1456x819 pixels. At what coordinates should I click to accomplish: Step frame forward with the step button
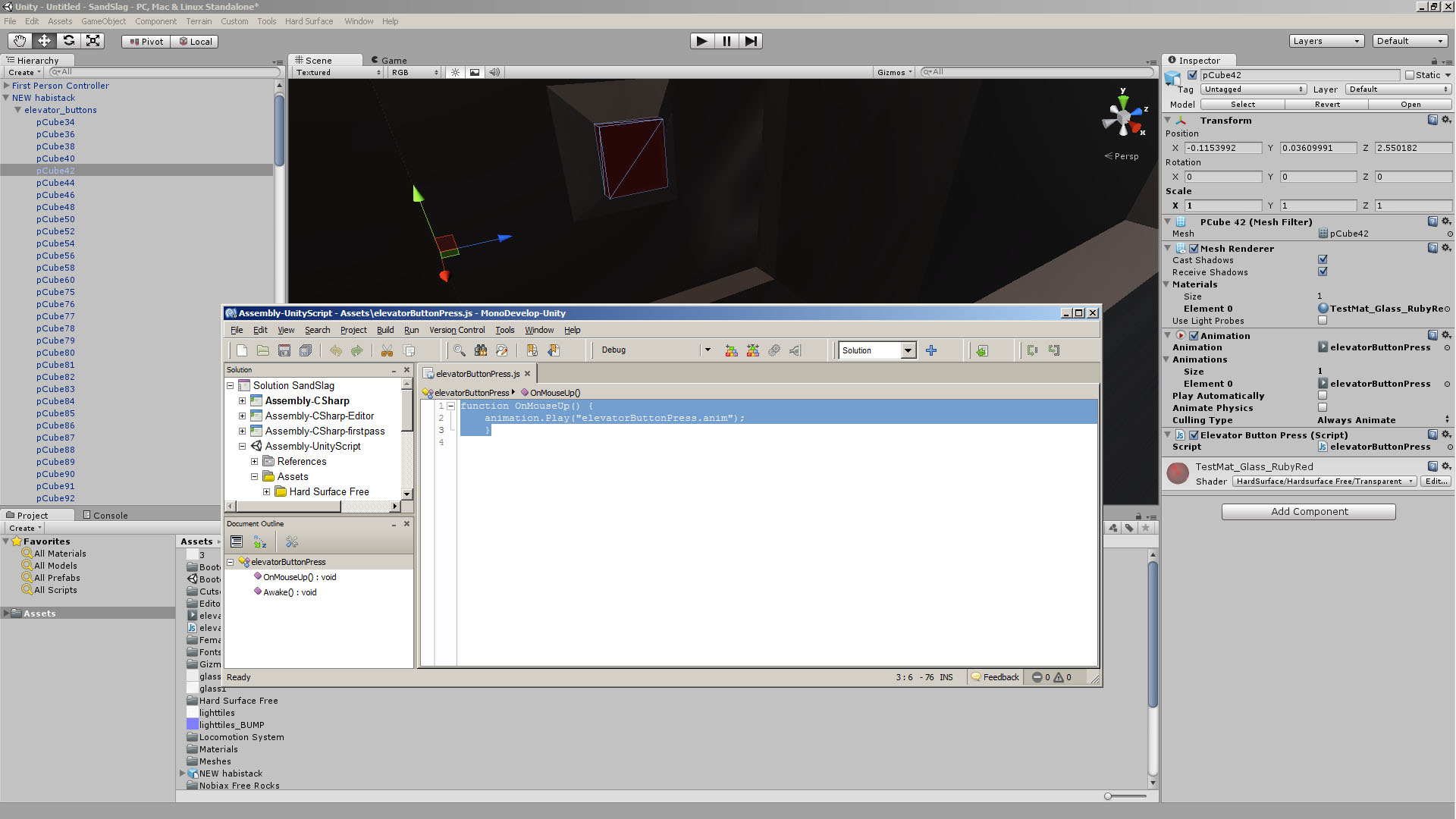(x=751, y=41)
